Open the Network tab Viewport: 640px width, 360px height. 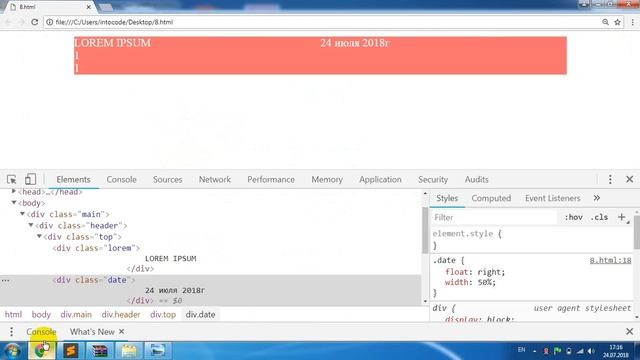215,179
